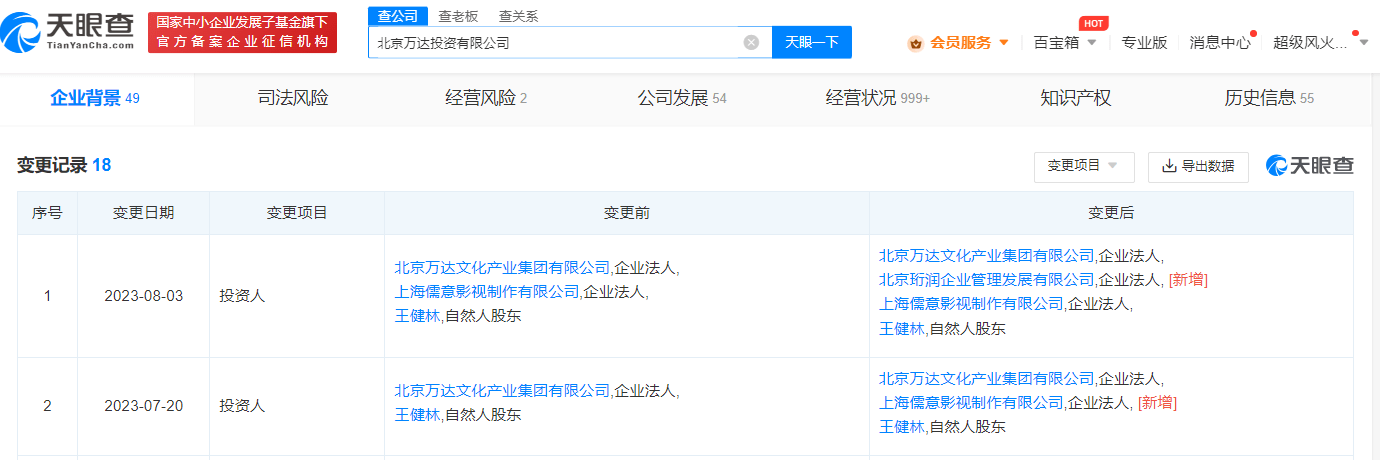Open 北京万达文化产业集团有限公司 link in row 1 变更前
Image resolution: width=1380 pixels, height=460 pixels.
502,267
